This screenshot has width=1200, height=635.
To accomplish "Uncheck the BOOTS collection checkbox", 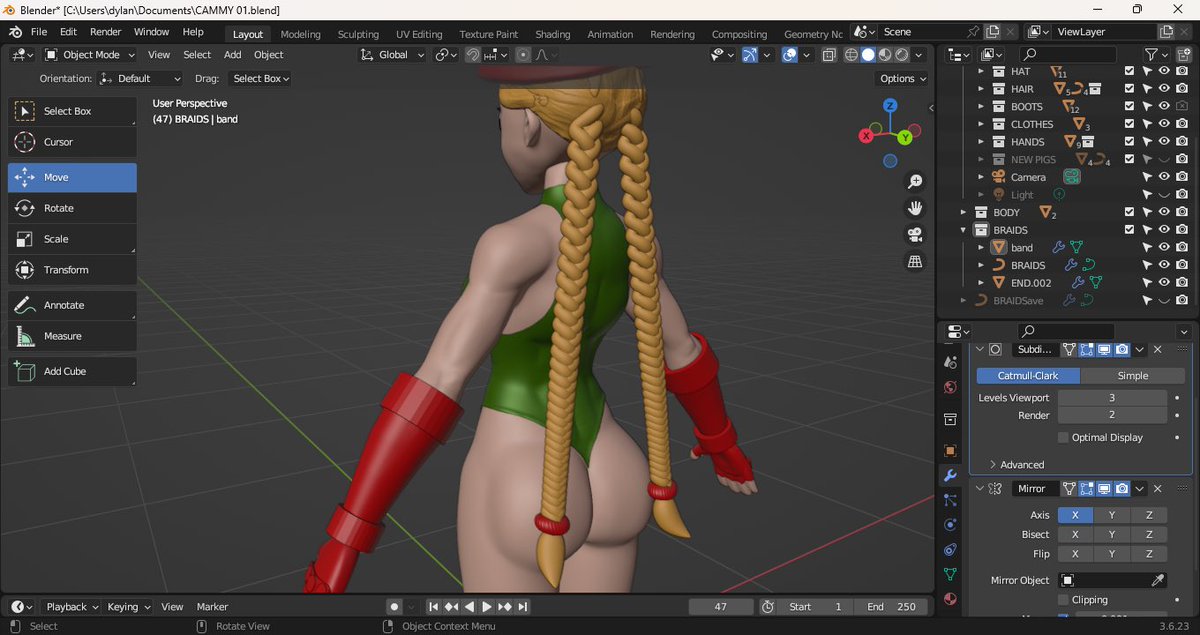I will pyautogui.click(x=1129, y=107).
